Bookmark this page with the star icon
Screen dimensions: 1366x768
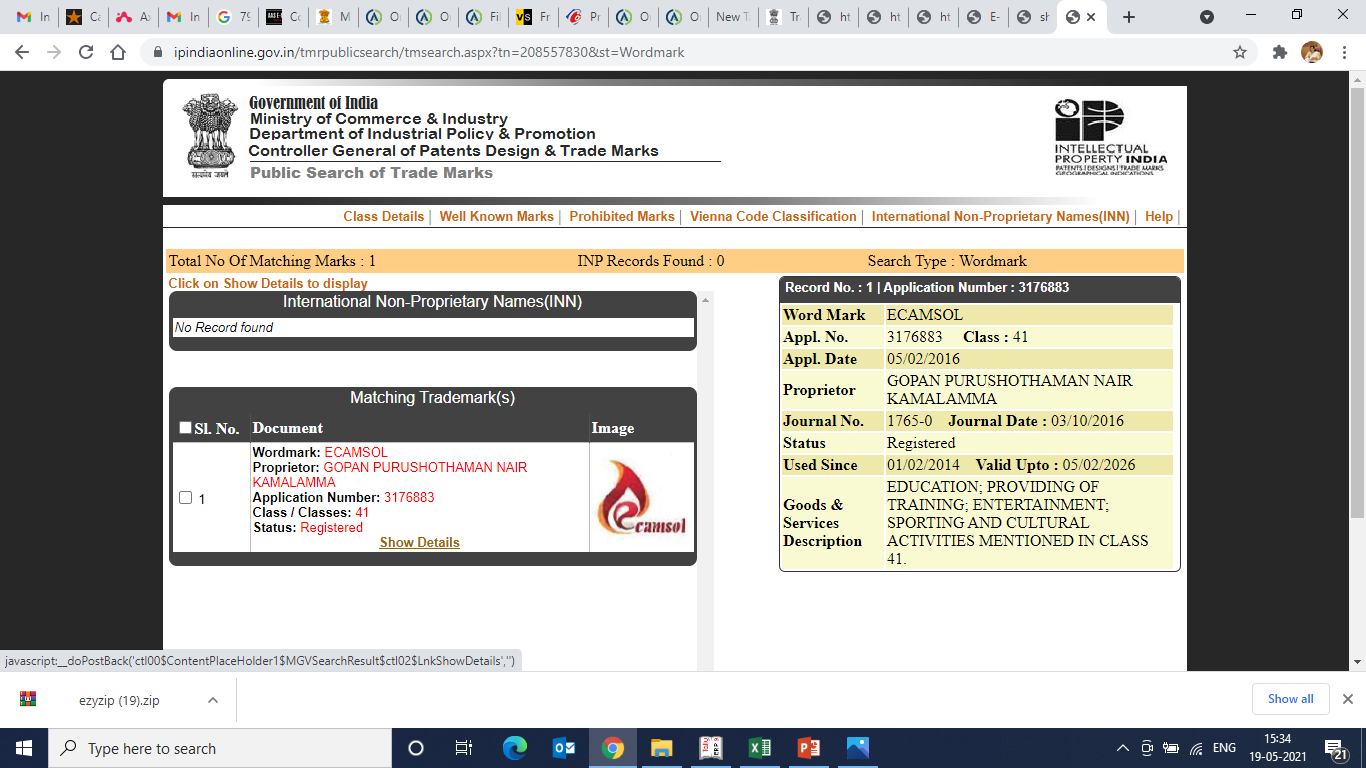1240,52
